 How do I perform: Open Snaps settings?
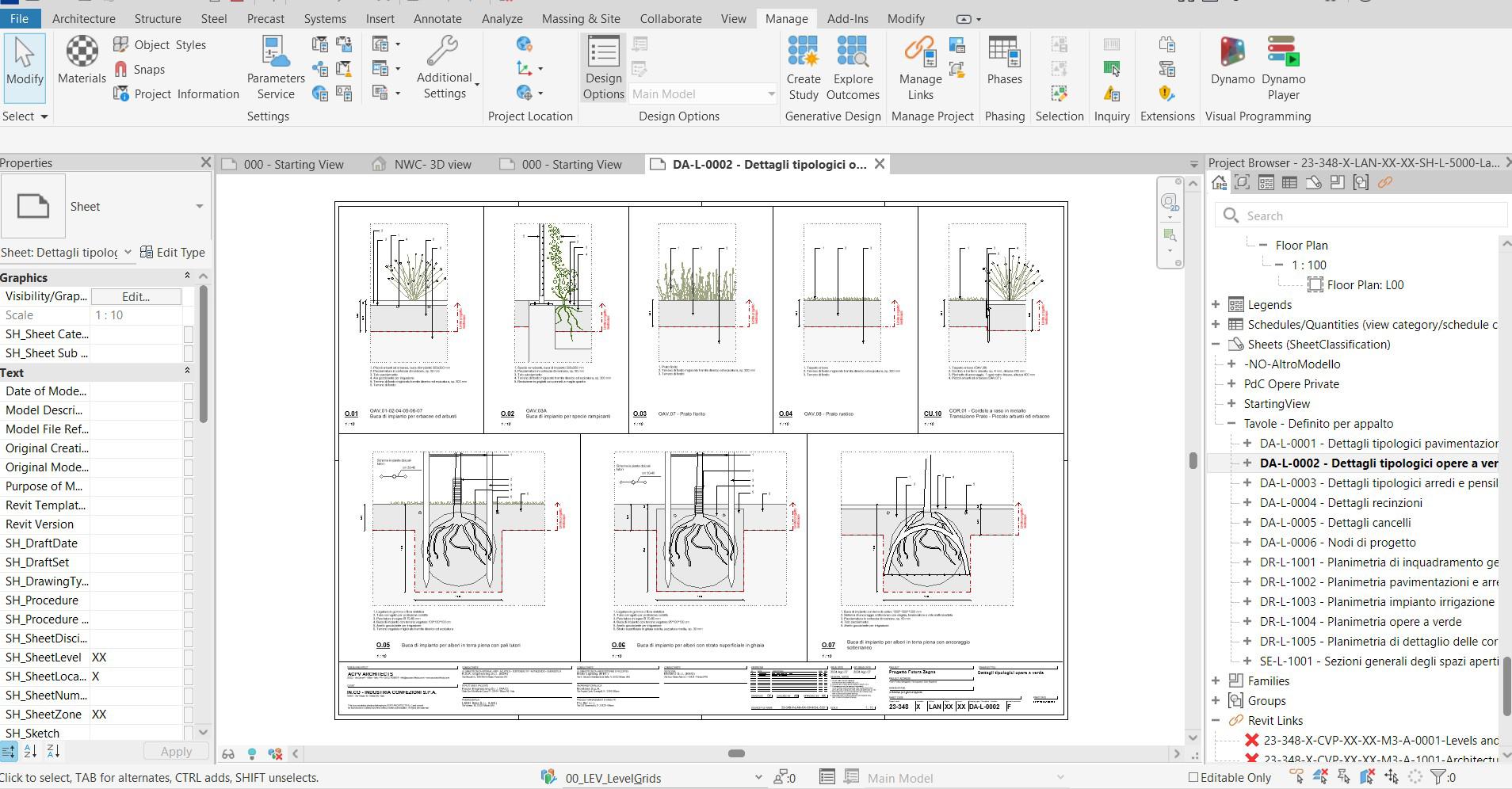[x=139, y=70]
